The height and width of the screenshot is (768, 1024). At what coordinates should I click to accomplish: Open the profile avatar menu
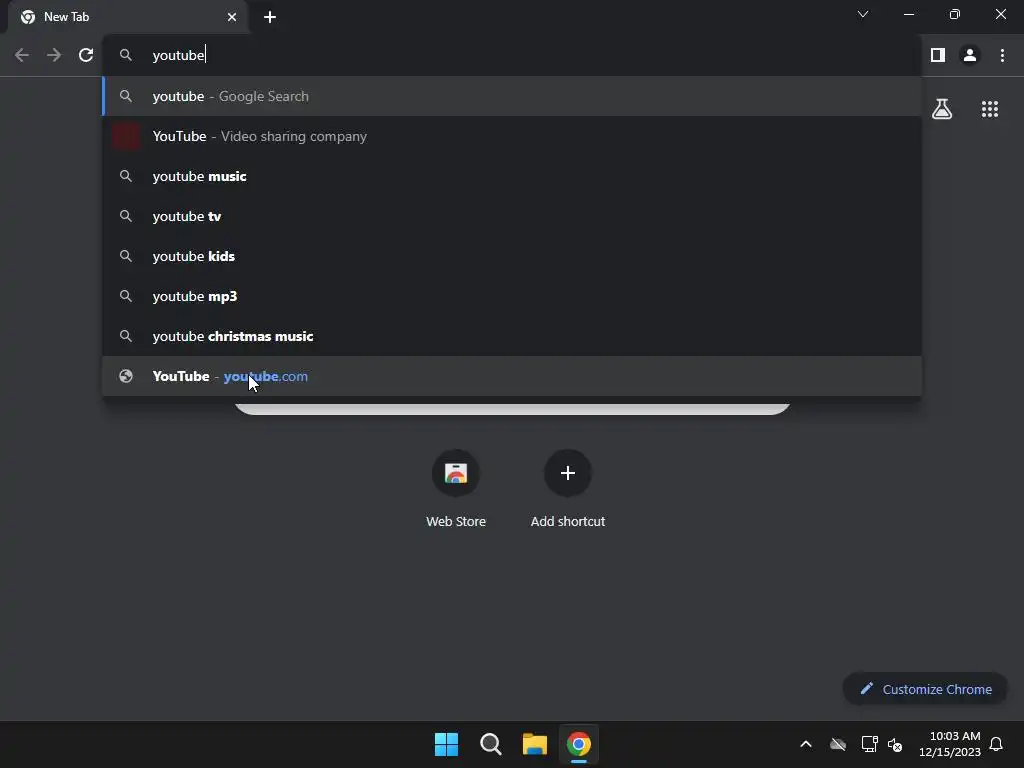[970, 56]
